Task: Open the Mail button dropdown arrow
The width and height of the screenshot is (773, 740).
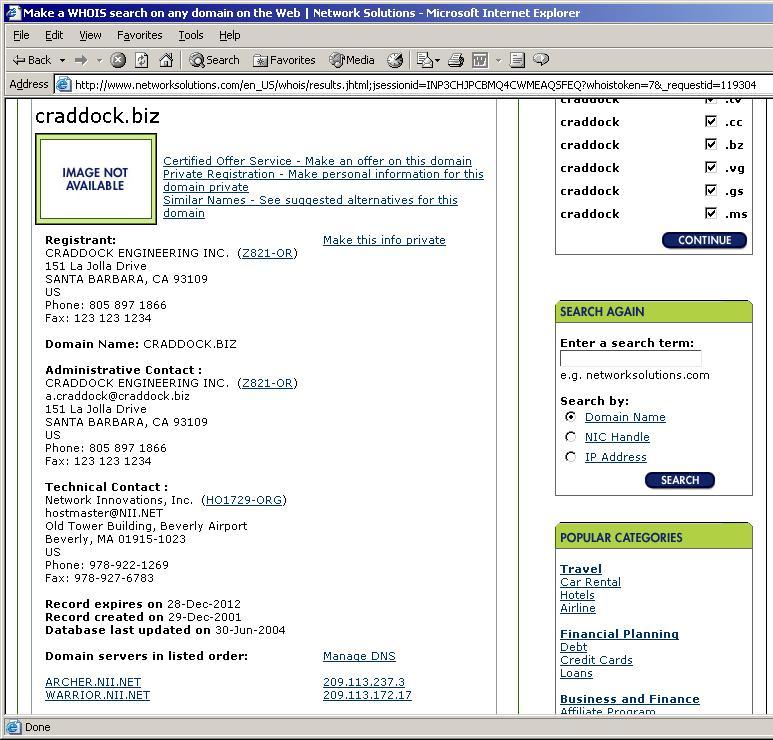Action: (x=437, y=61)
